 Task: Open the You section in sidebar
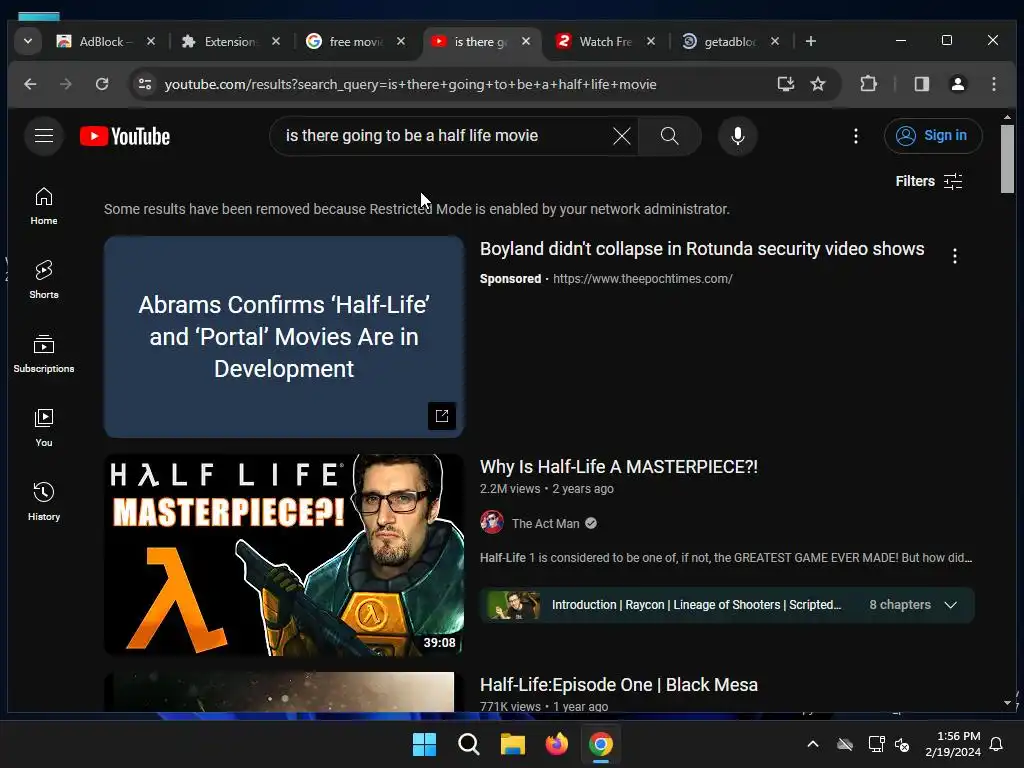click(x=44, y=428)
